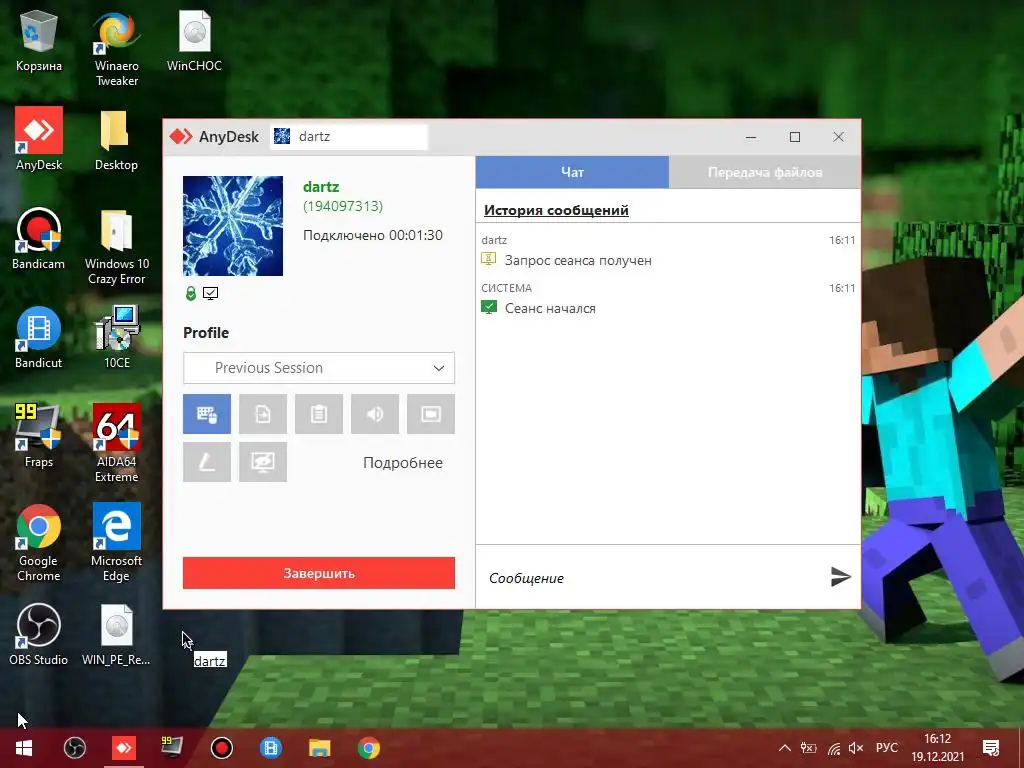Image resolution: width=1024 pixels, height=768 pixels.
Task: Open File Explorer from the taskbar
Action: click(319, 748)
